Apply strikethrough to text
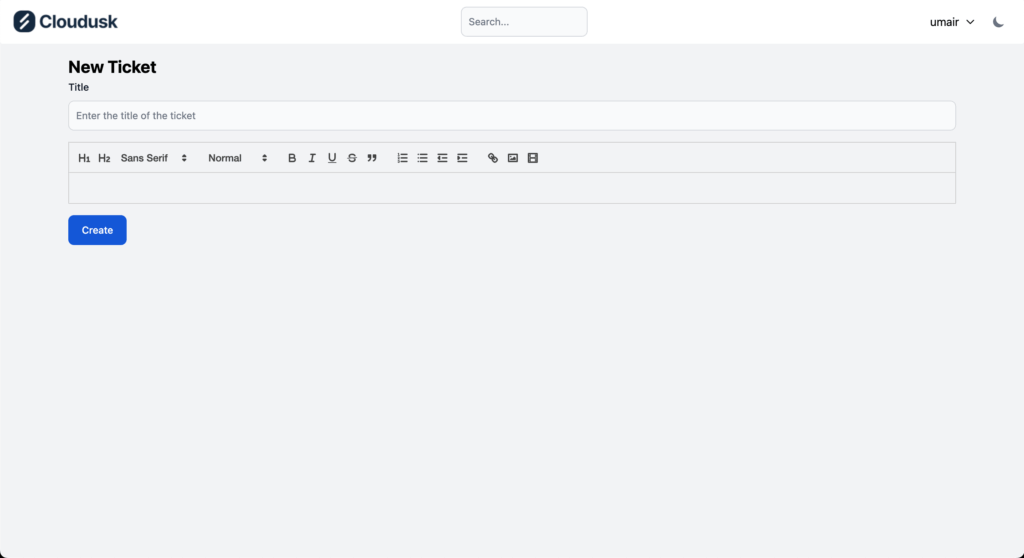1024x558 pixels. click(352, 158)
